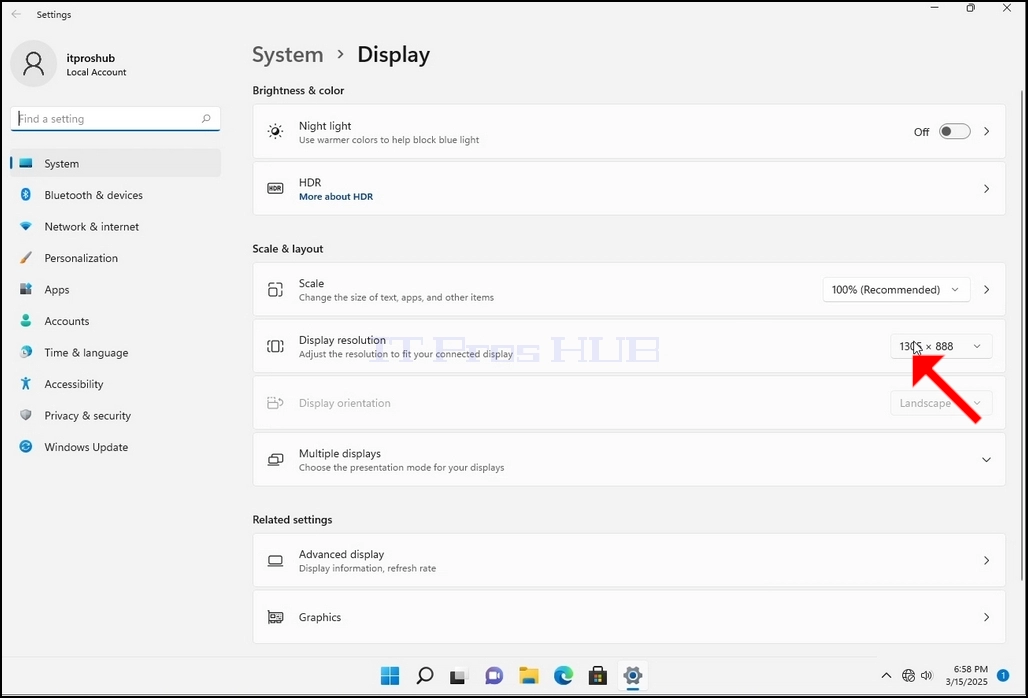Click the Scale row icon
Image resolution: width=1028 pixels, height=698 pixels.
point(275,290)
